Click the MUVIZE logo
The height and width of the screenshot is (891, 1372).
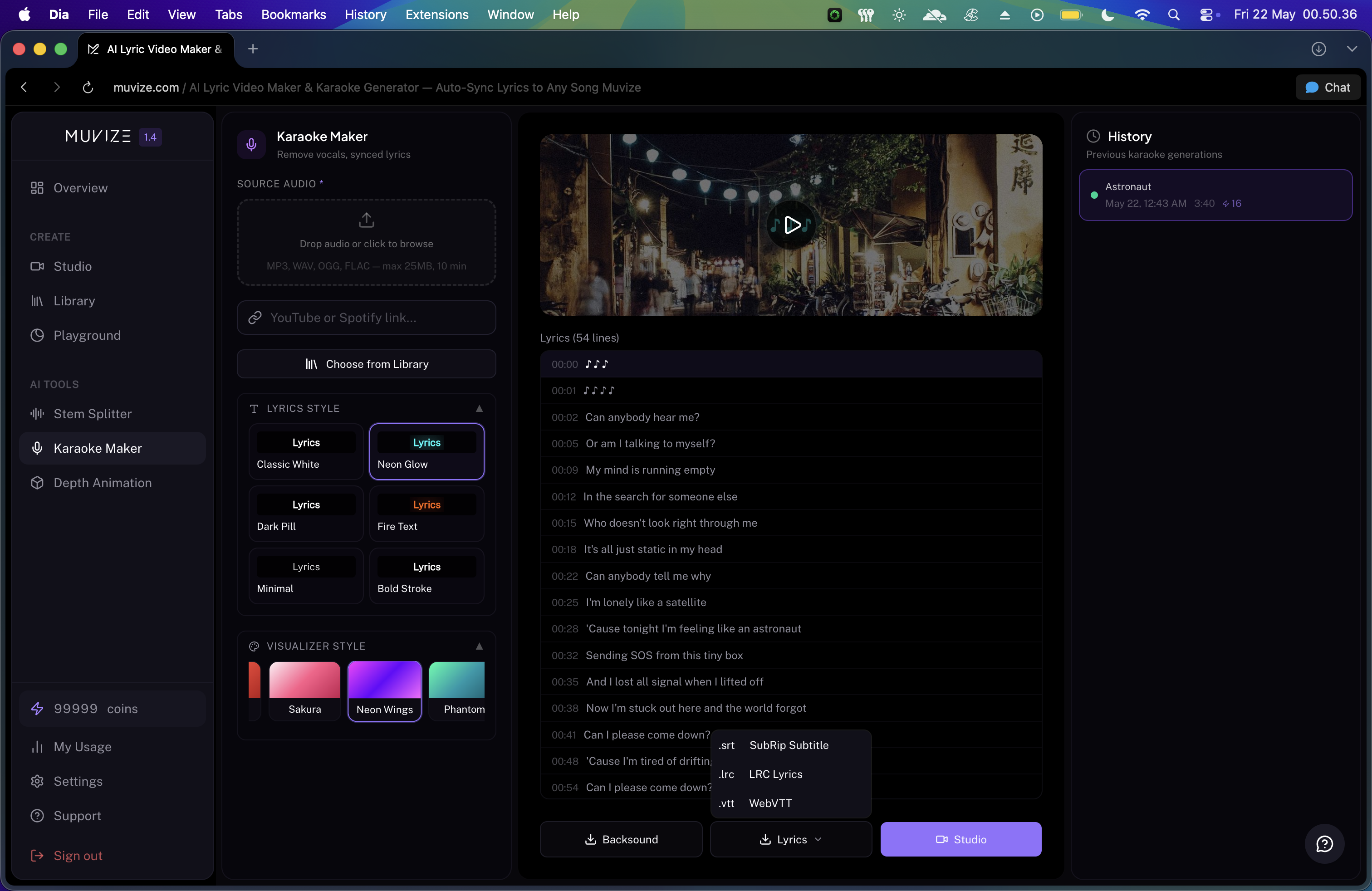[x=98, y=137]
